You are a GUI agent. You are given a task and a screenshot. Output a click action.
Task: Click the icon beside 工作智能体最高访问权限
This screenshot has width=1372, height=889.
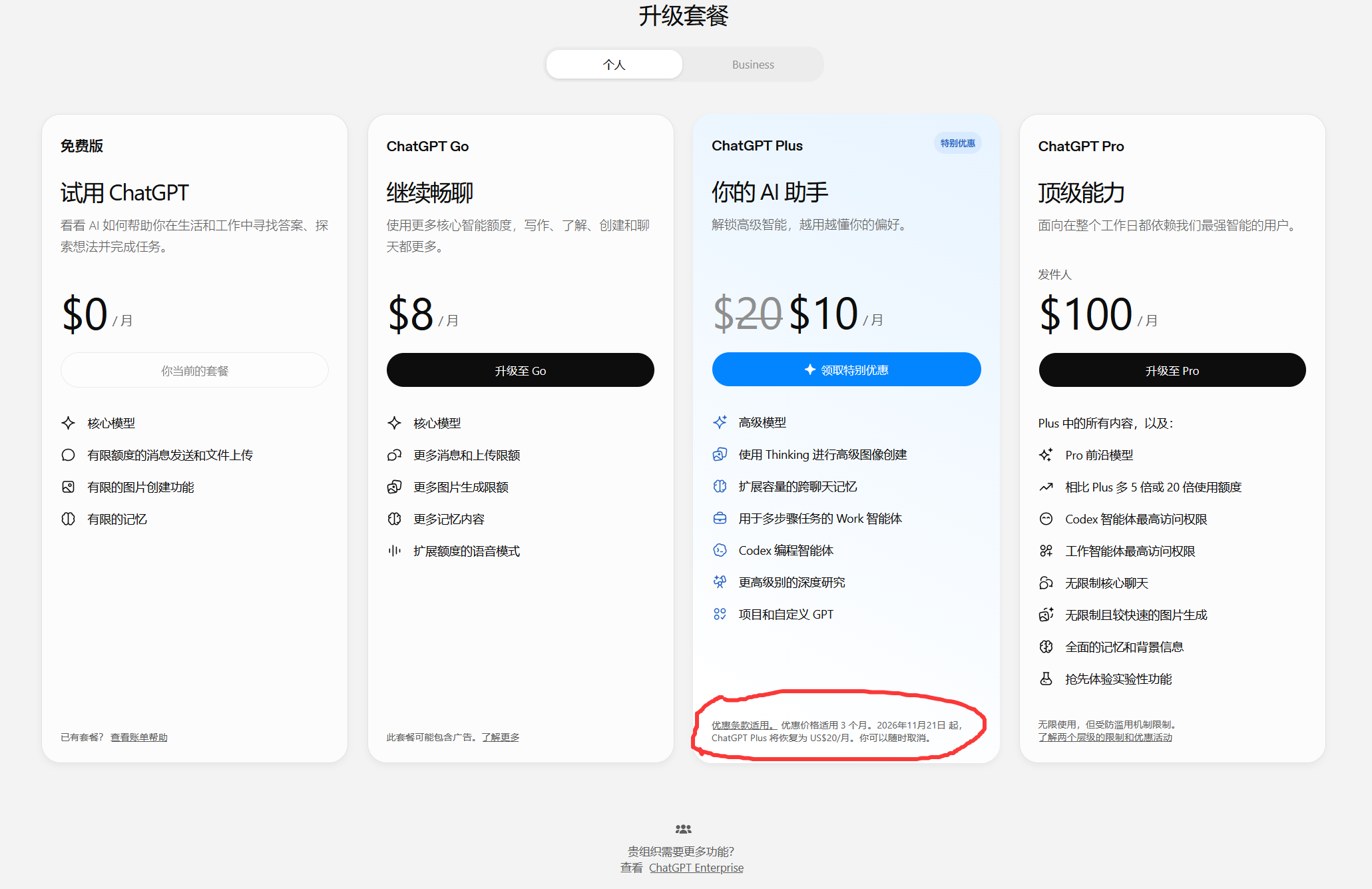pos(1046,551)
